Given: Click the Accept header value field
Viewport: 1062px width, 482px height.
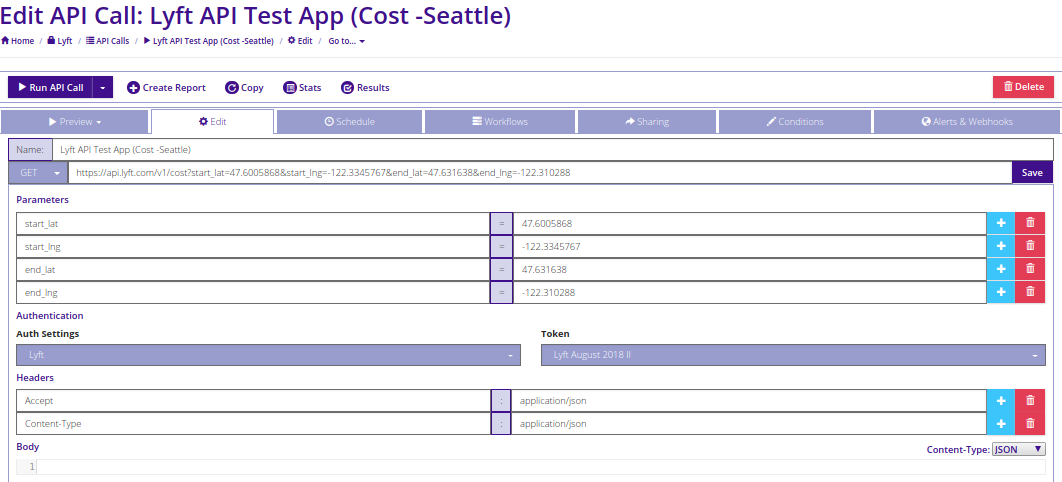Looking at the screenshot, I should [x=749, y=401].
